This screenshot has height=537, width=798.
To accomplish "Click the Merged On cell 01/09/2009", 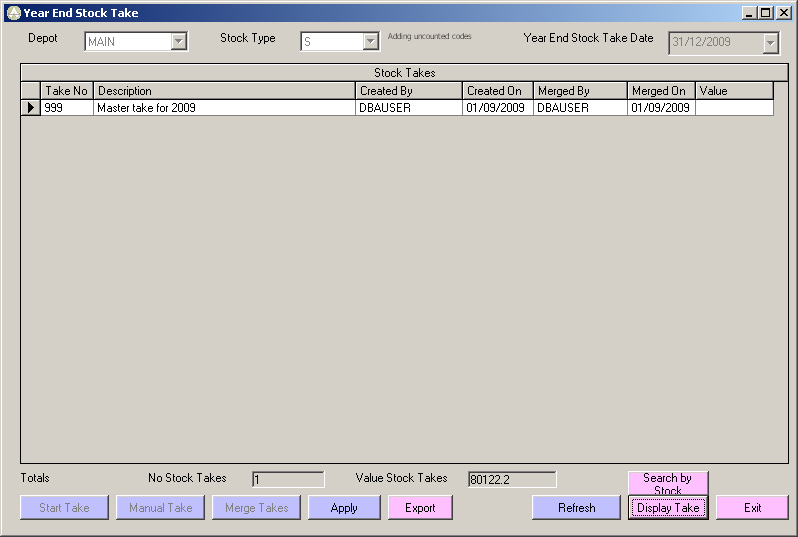I will click(x=661, y=107).
